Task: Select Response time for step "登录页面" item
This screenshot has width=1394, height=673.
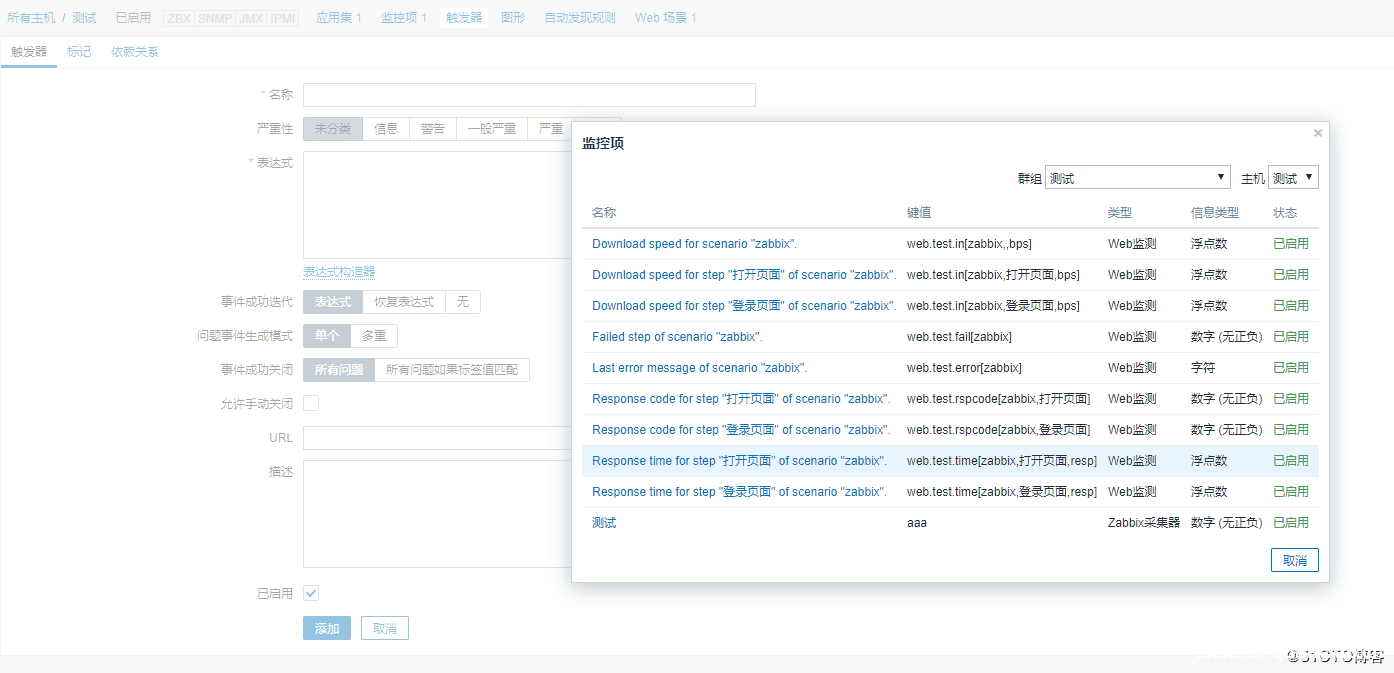Action: pos(739,491)
